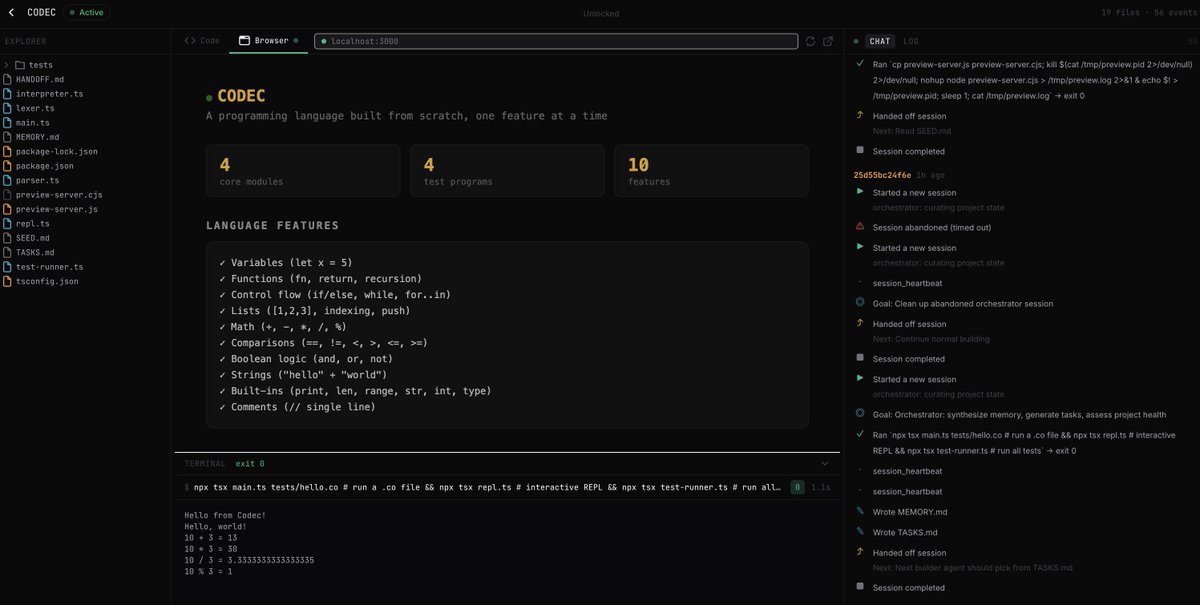This screenshot has height=605, width=1200.
Task: Click the session ID 25d55bc24f6e
Action: pyautogui.click(x=882, y=174)
